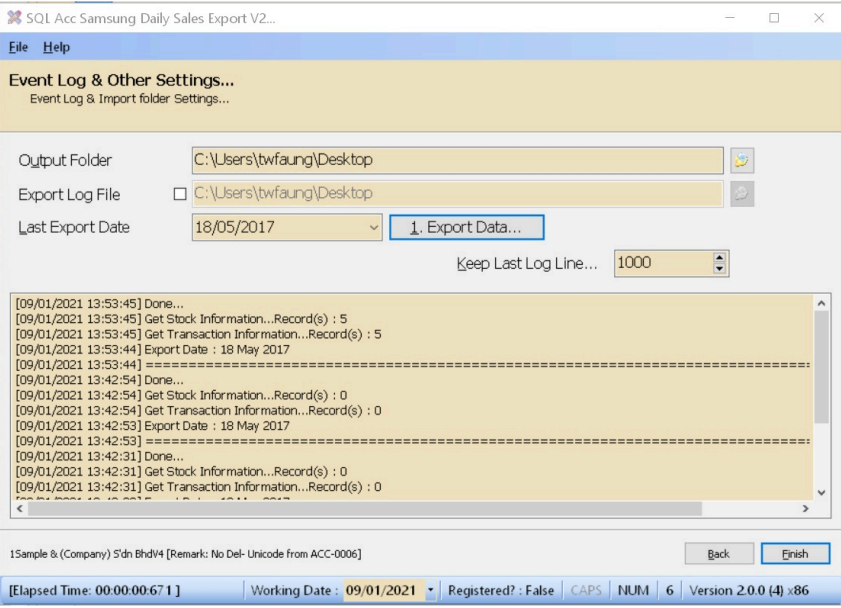
Task: Maximize the application window
Action: coord(774,18)
